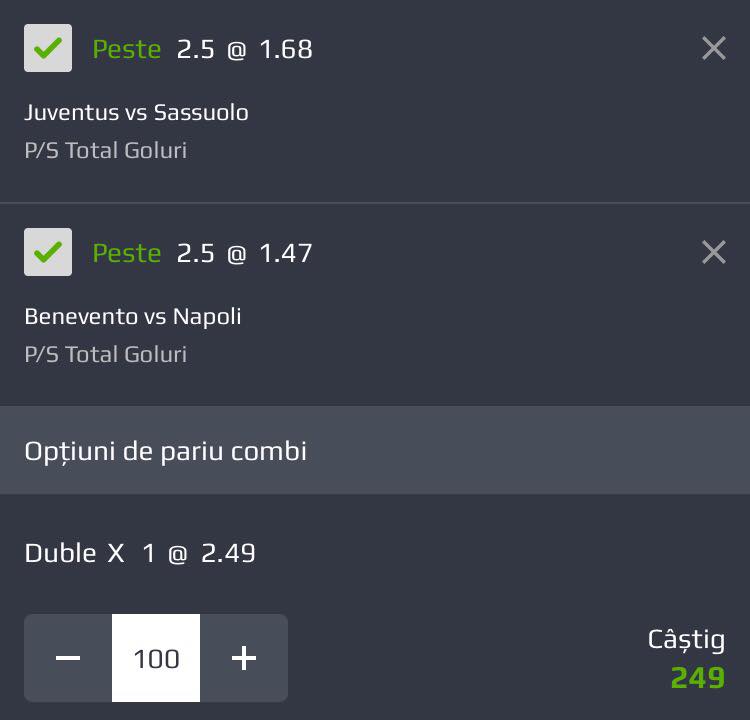
Task: Click P/S Total Goluri under Juventus match
Action: coord(106,150)
